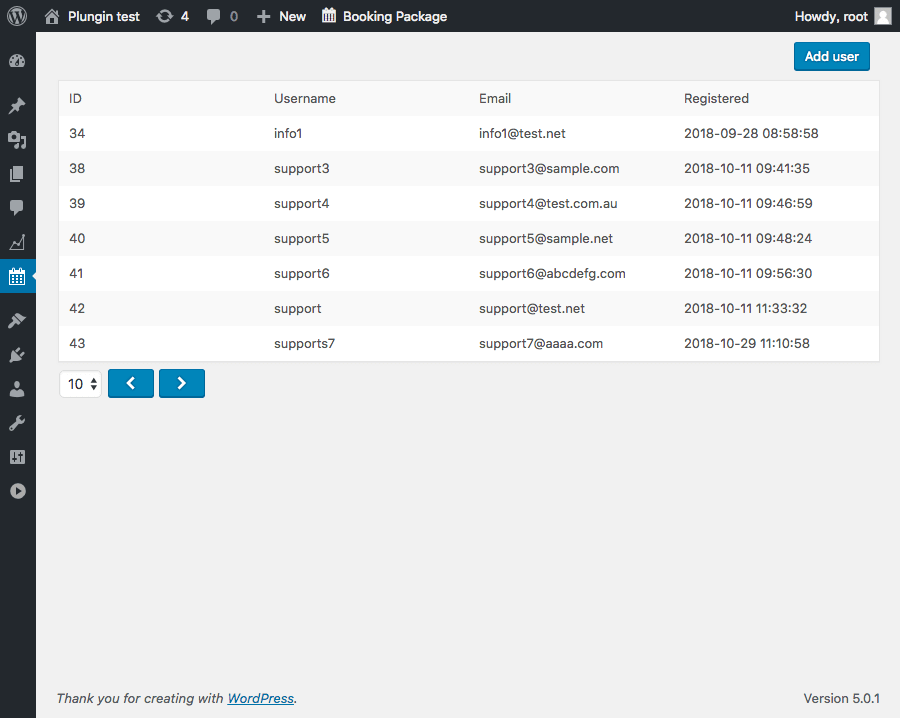Click email support4@test.com.au
This screenshot has width=900, height=718.
coord(548,204)
